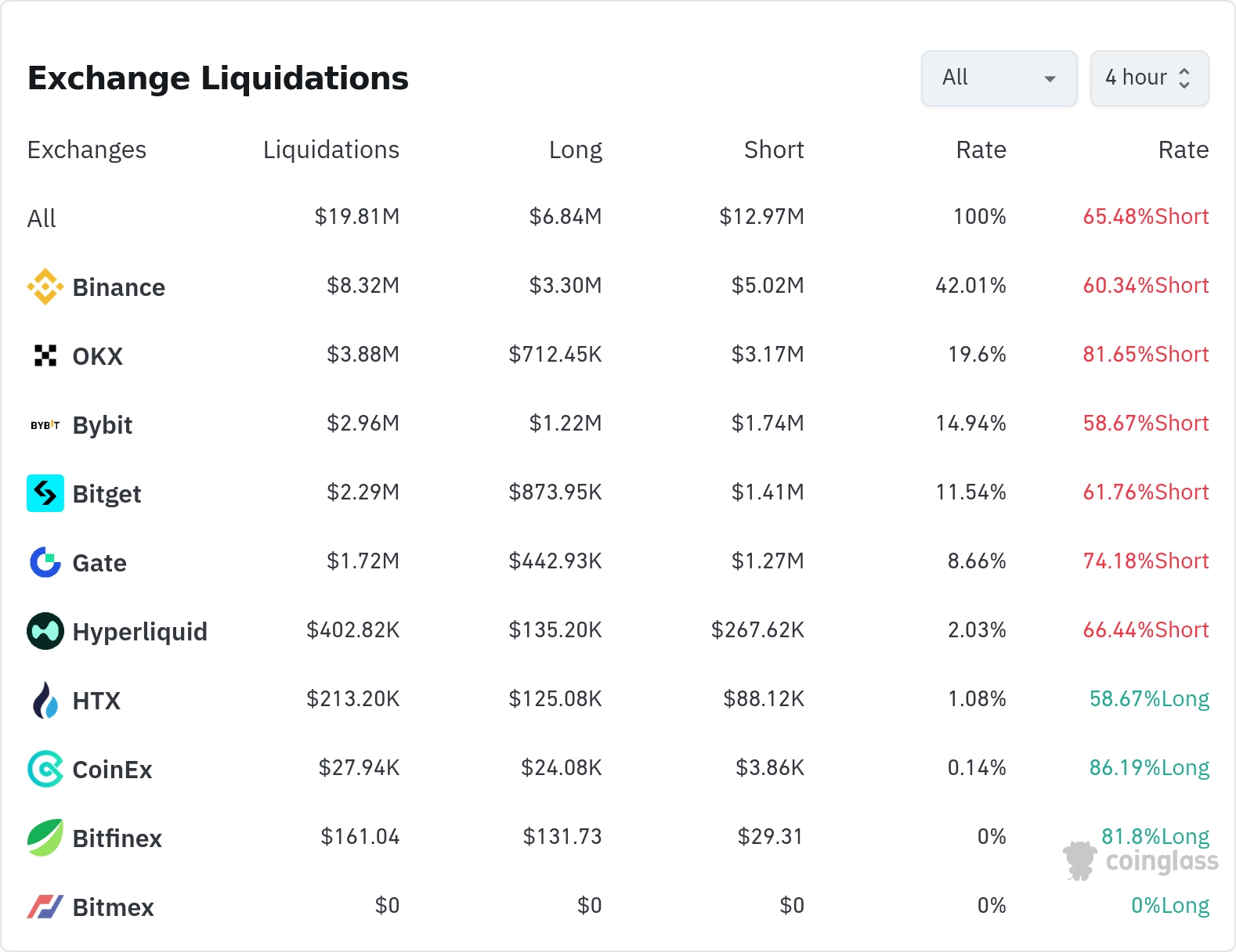
Task: Sort by the Long column header
Action: (575, 150)
